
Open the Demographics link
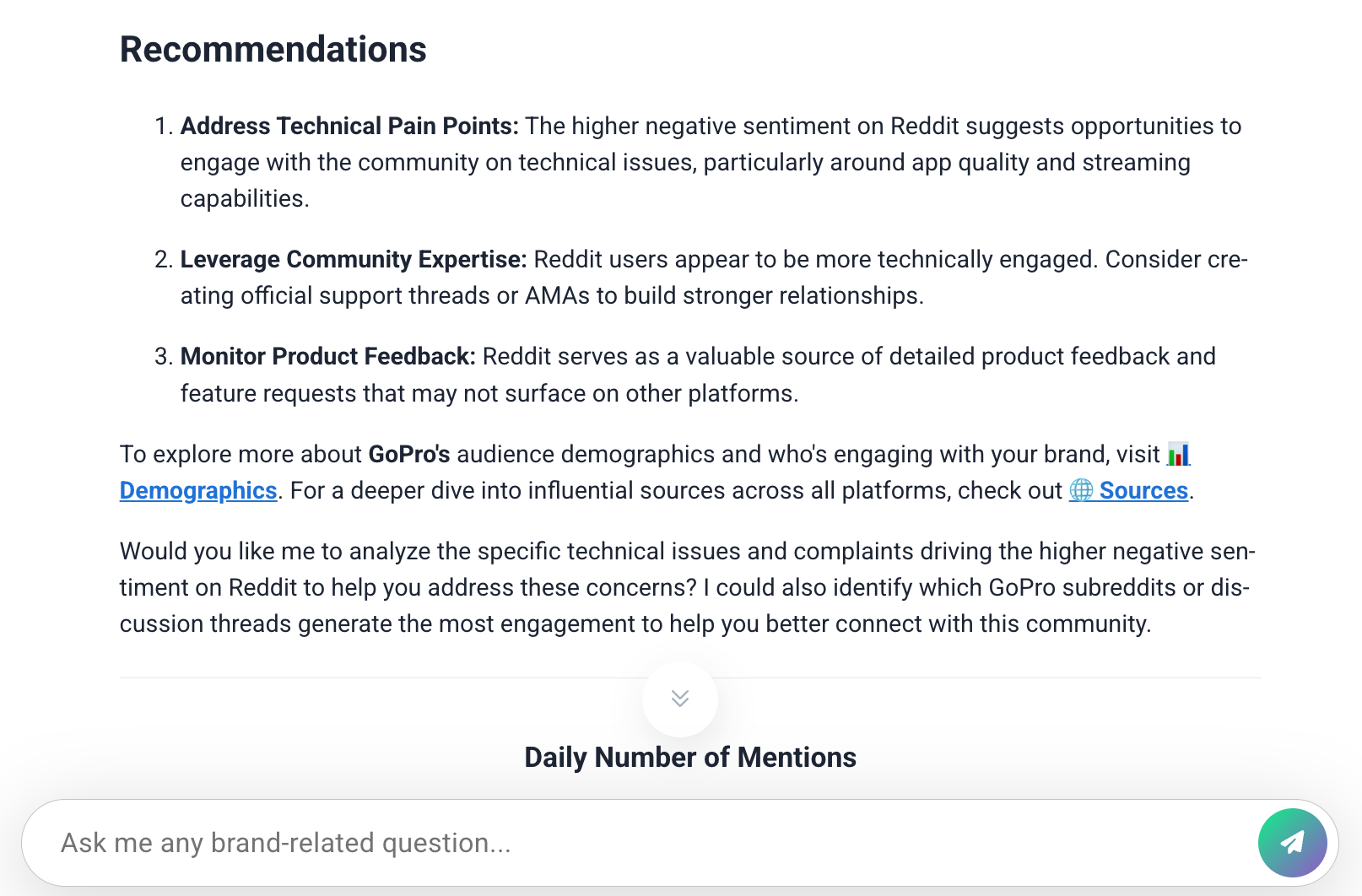[x=198, y=490]
